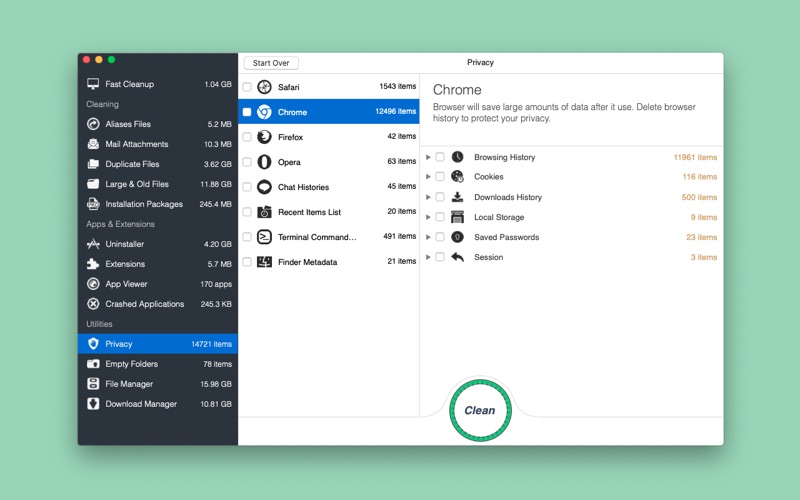
Task: Click the Terminal Command icon
Action: 264,237
